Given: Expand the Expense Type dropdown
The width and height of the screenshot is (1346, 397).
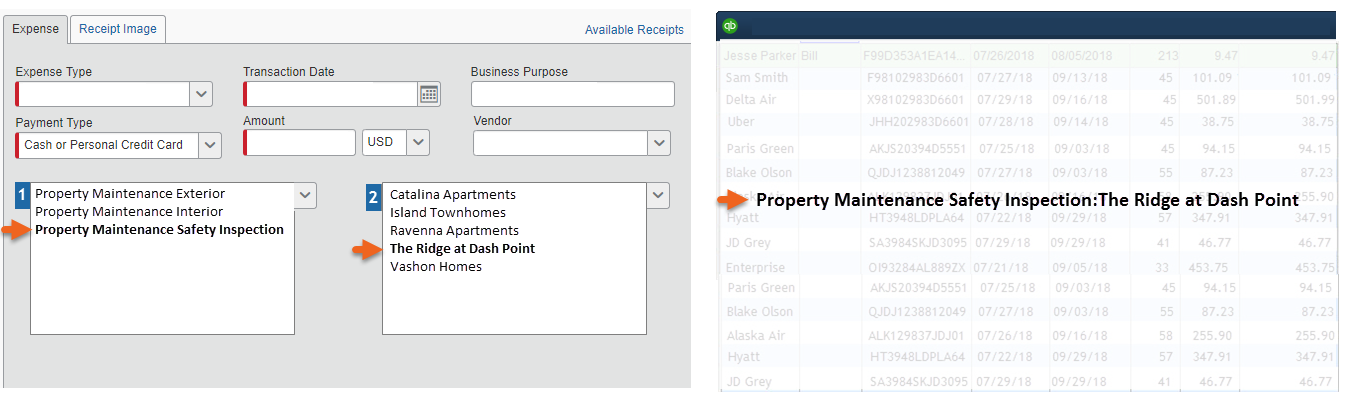Looking at the screenshot, I should click(202, 94).
